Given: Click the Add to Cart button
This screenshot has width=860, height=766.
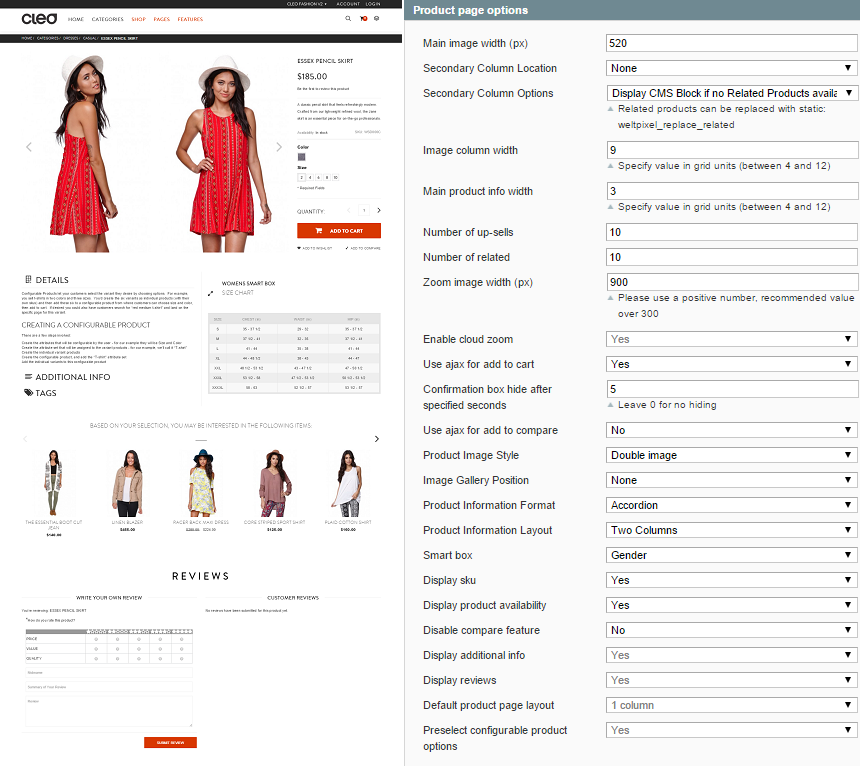Looking at the screenshot, I should point(339,231).
